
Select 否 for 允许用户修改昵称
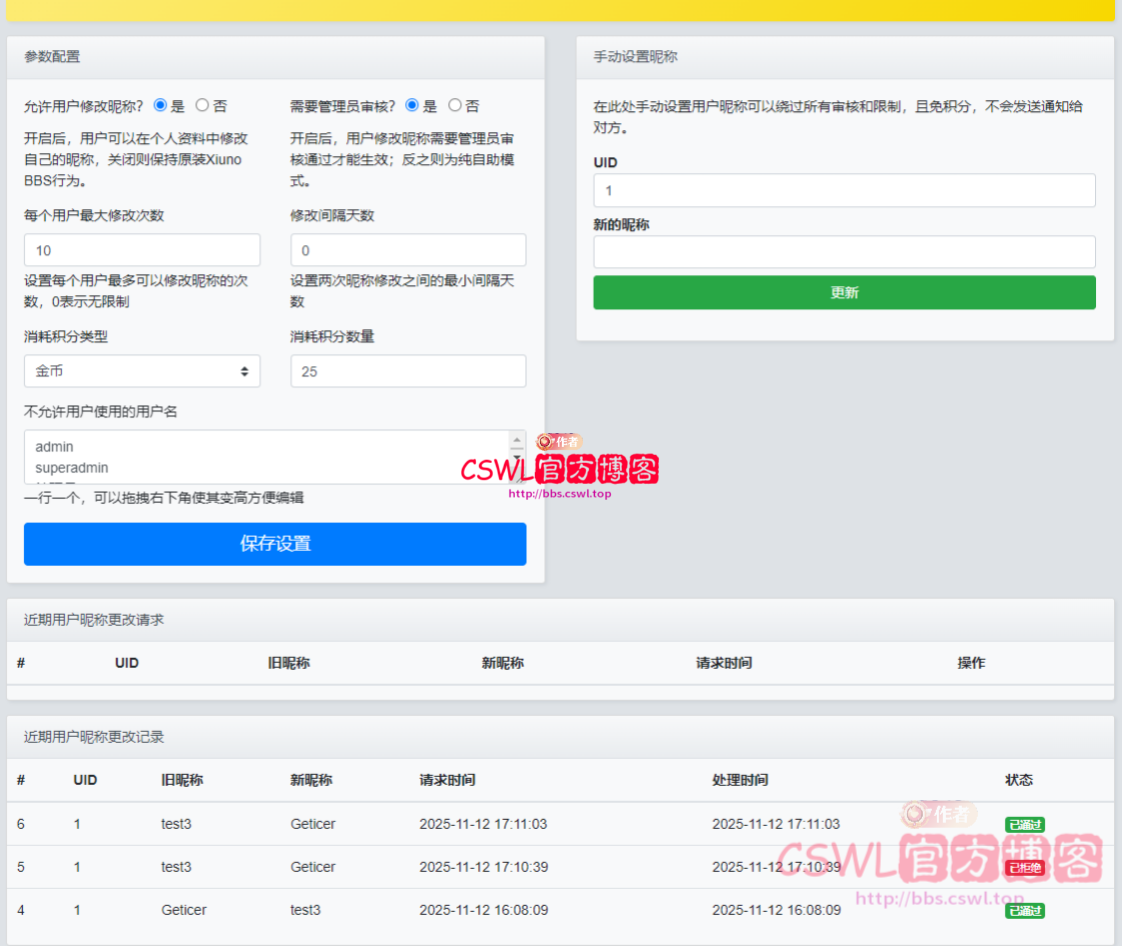pyautogui.click(x=200, y=106)
